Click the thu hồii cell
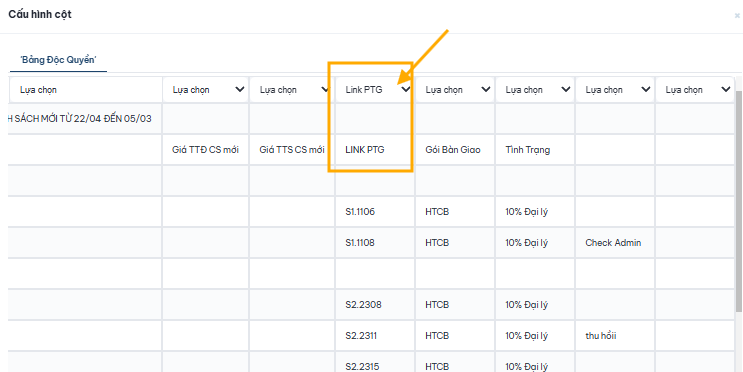The image size is (743, 372). (x=615, y=336)
